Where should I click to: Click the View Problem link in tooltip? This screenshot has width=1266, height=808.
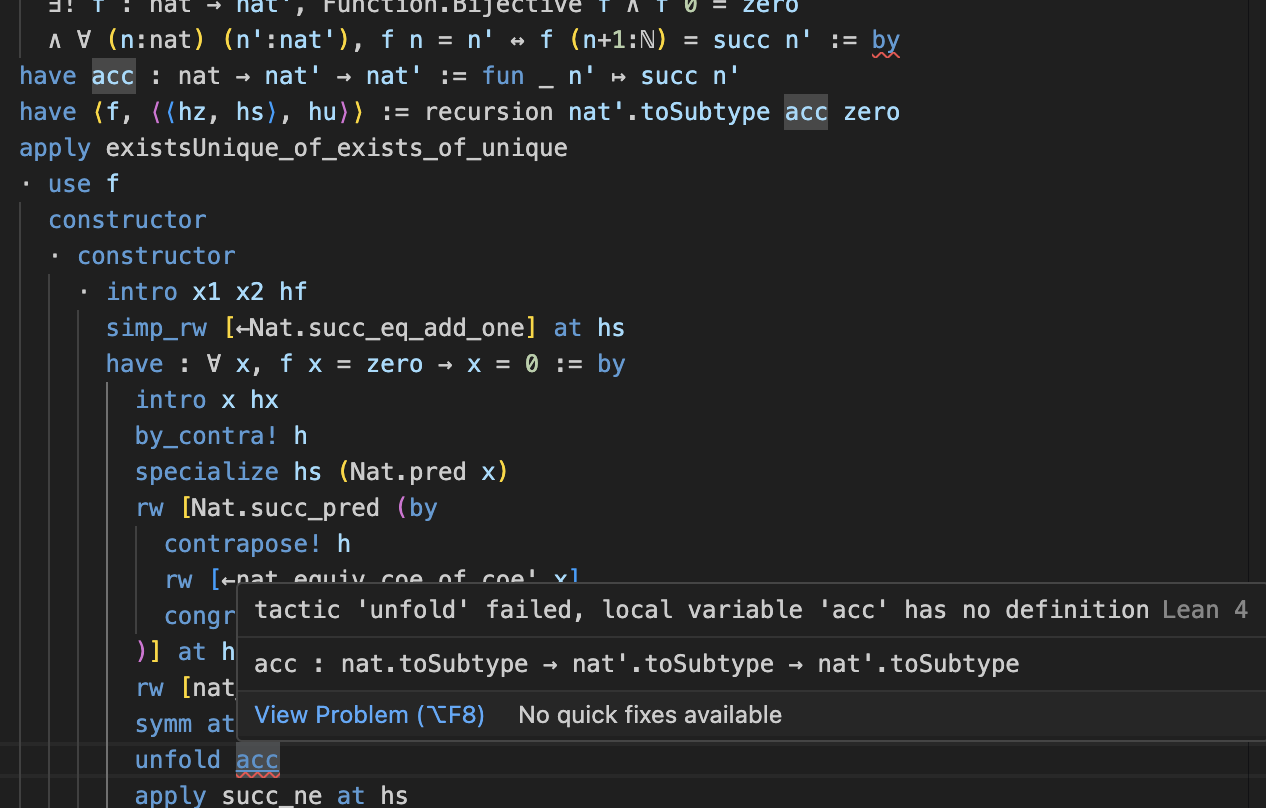tap(369, 715)
